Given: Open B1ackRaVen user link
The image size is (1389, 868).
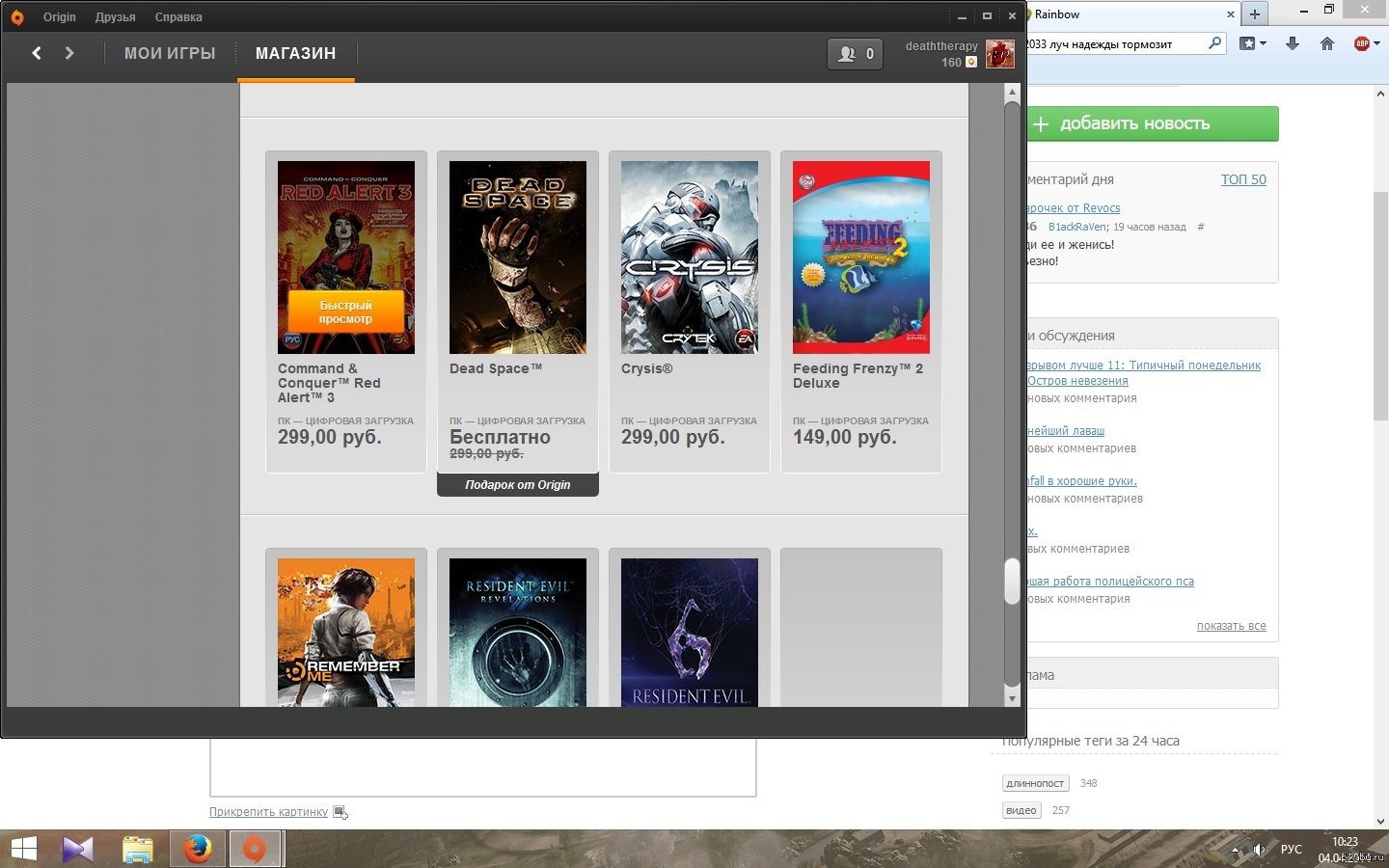Looking at the screenshot, I should click(x=1077, y=227).
